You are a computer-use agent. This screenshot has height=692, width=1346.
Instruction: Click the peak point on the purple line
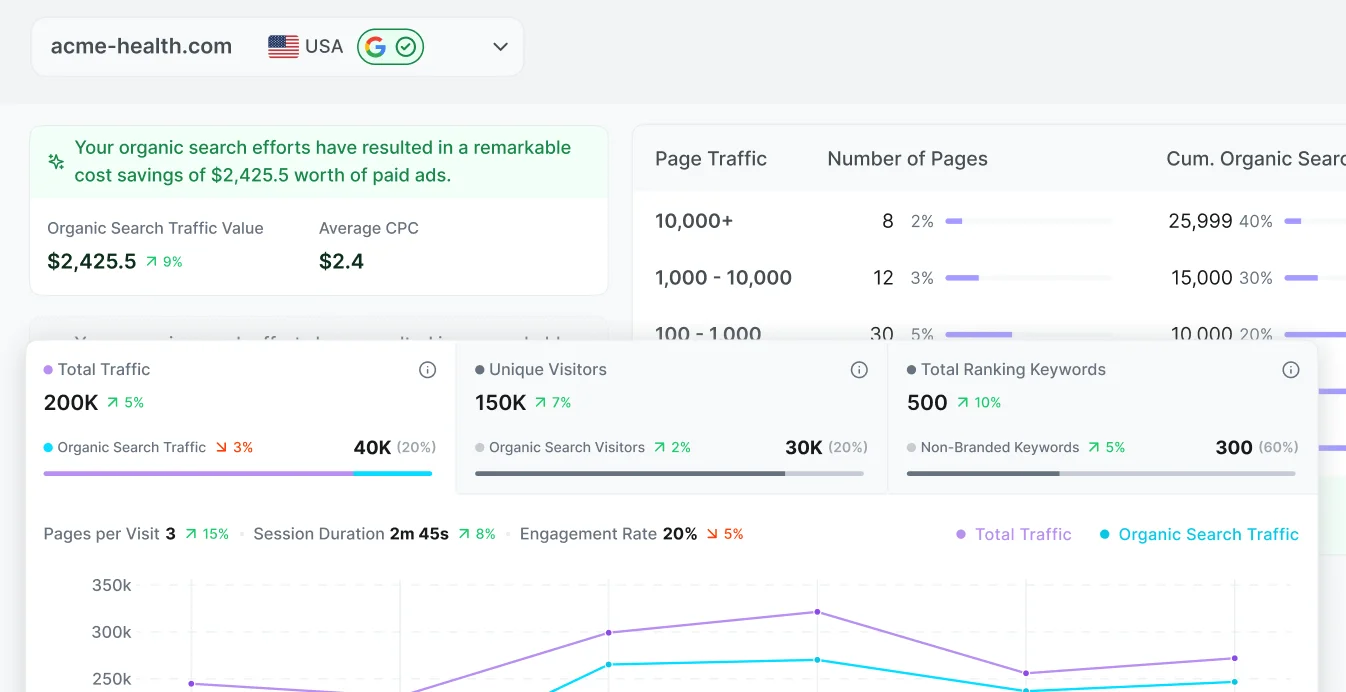tap(818, 611)
